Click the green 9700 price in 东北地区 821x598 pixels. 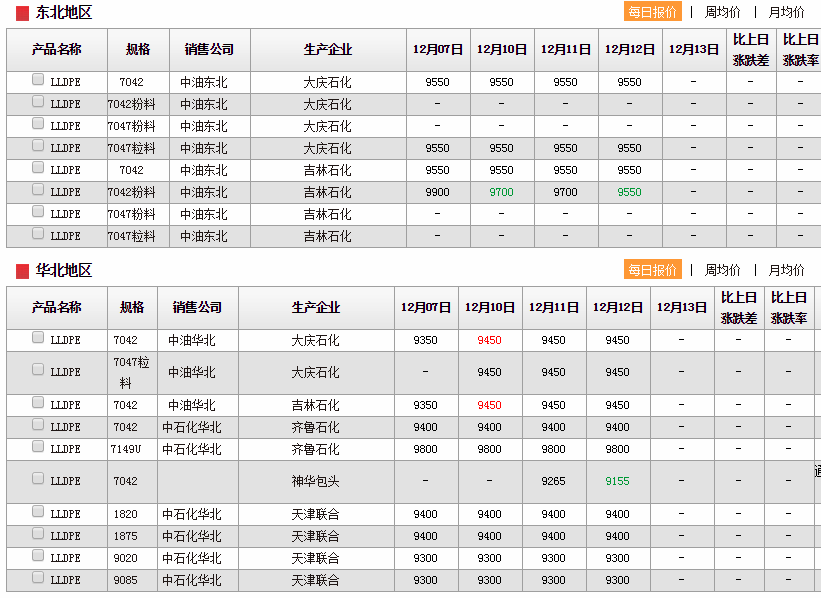(x=501, y=192)
